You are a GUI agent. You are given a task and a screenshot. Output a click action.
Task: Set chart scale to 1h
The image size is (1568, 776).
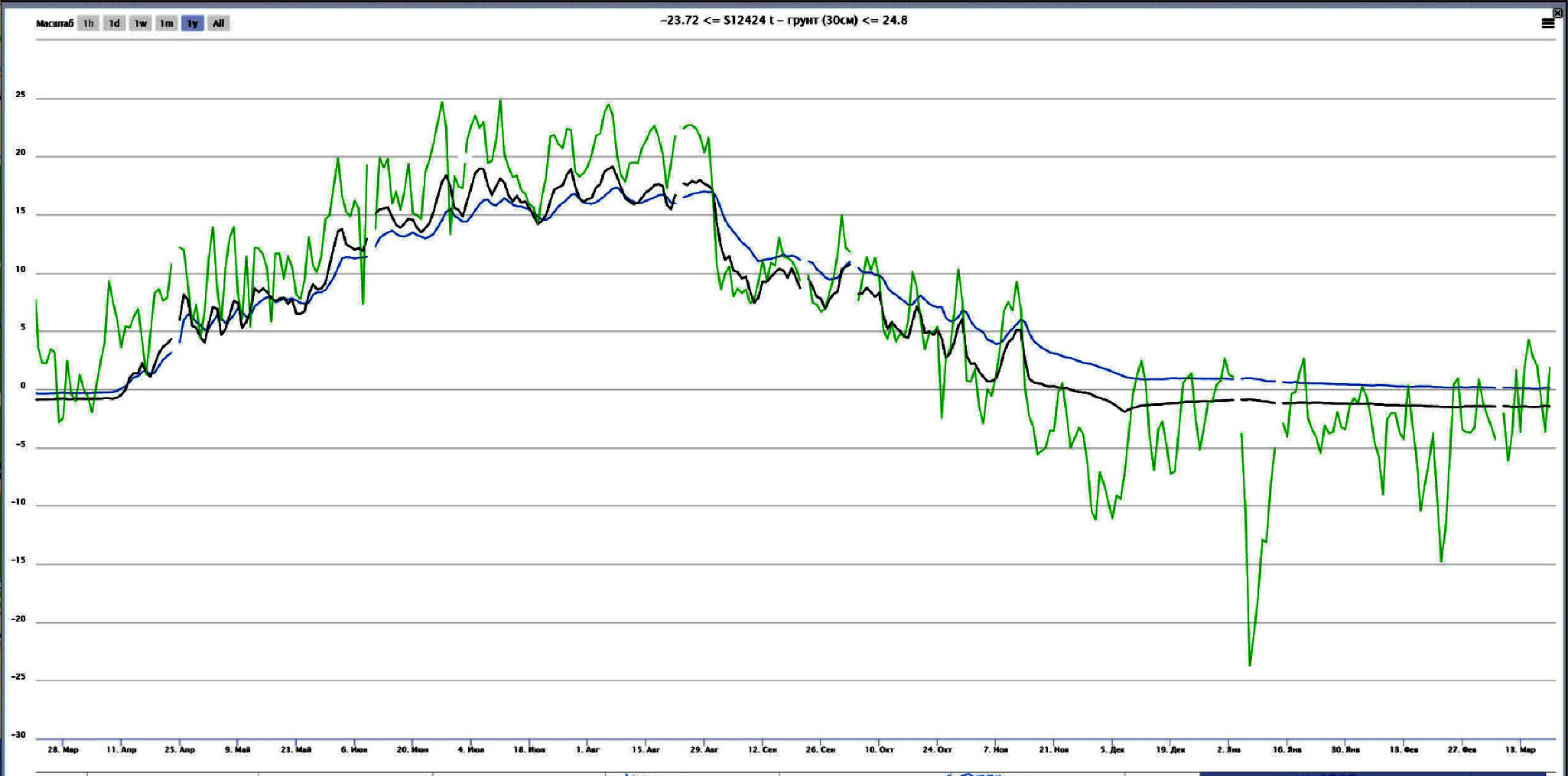pyautogui.click(x=89, y=24)
